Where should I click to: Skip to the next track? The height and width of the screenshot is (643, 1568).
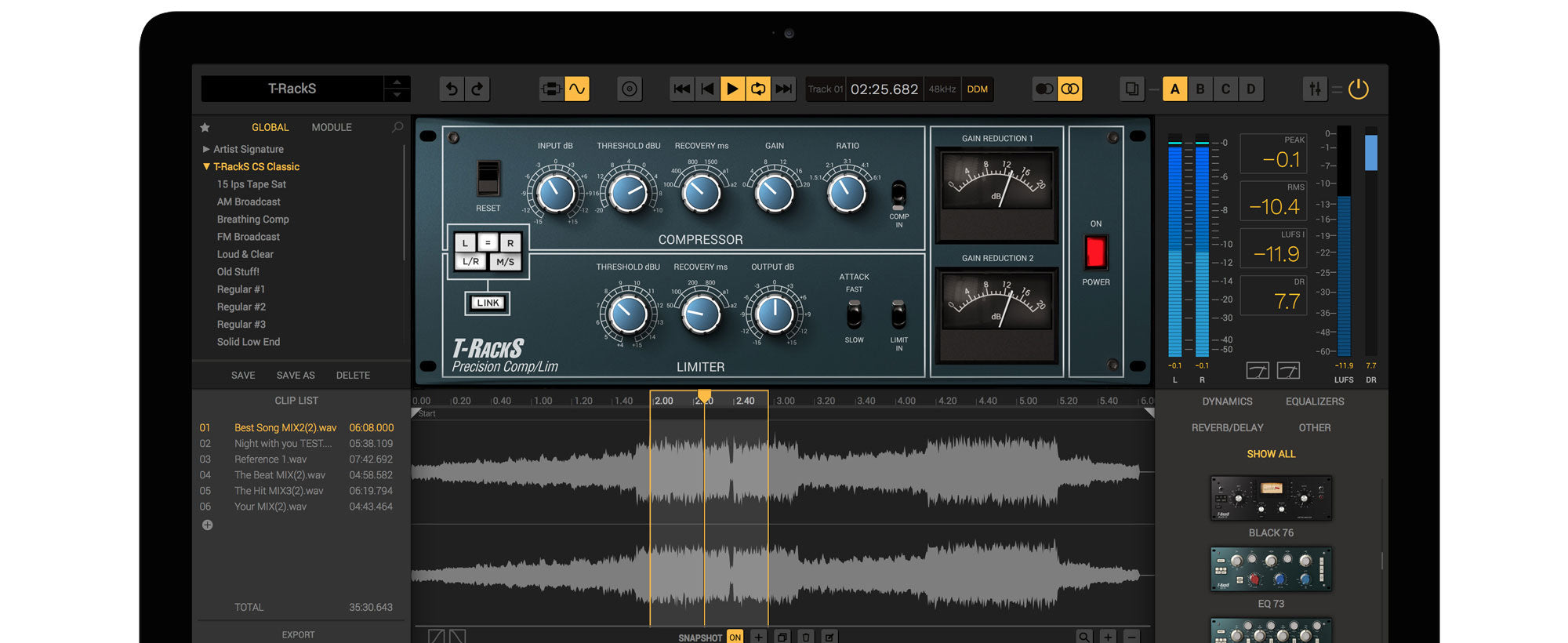click(x=783, y=89)
